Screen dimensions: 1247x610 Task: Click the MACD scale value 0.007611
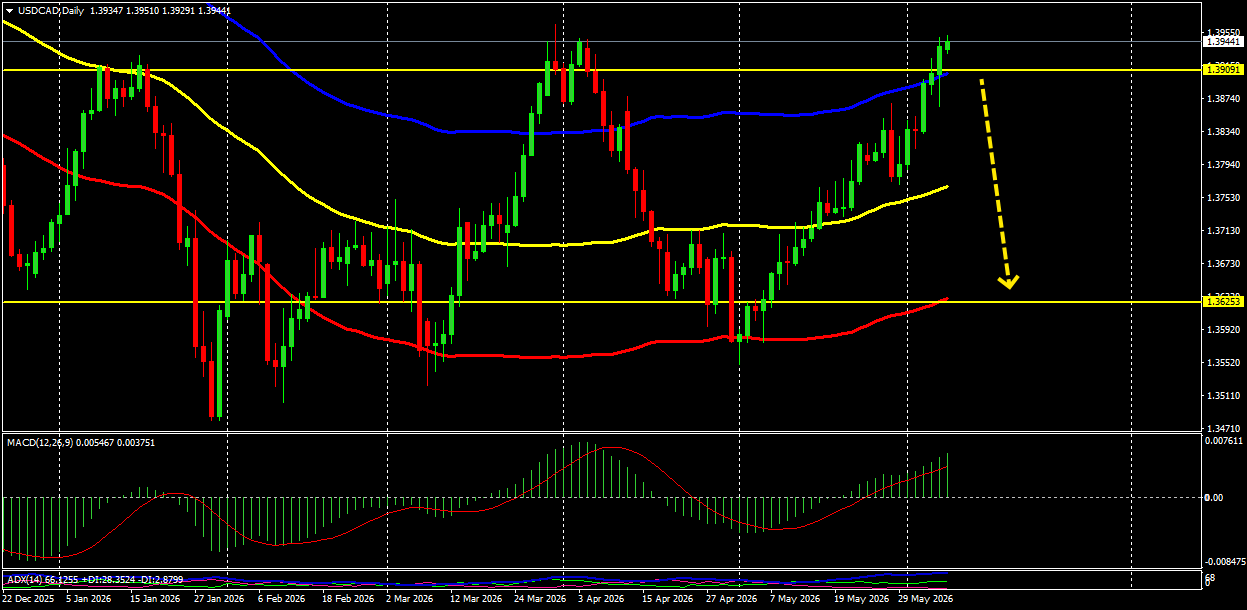coord(1224,440)
